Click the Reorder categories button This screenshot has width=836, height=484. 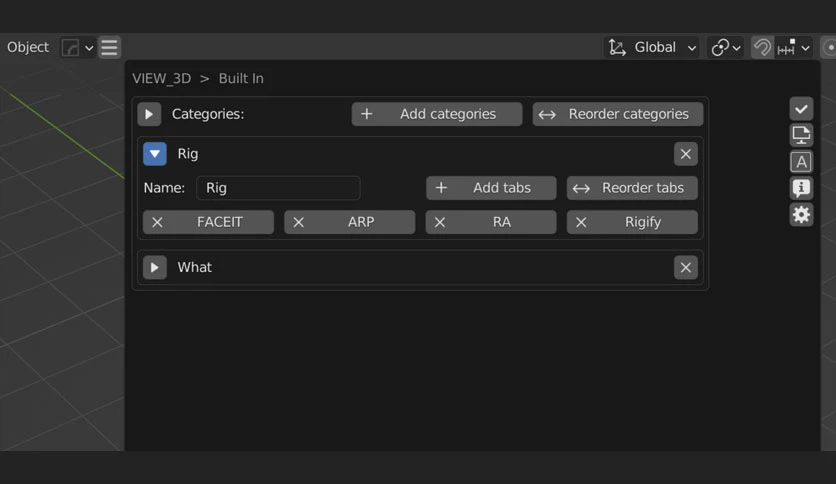tap(617, 114)
